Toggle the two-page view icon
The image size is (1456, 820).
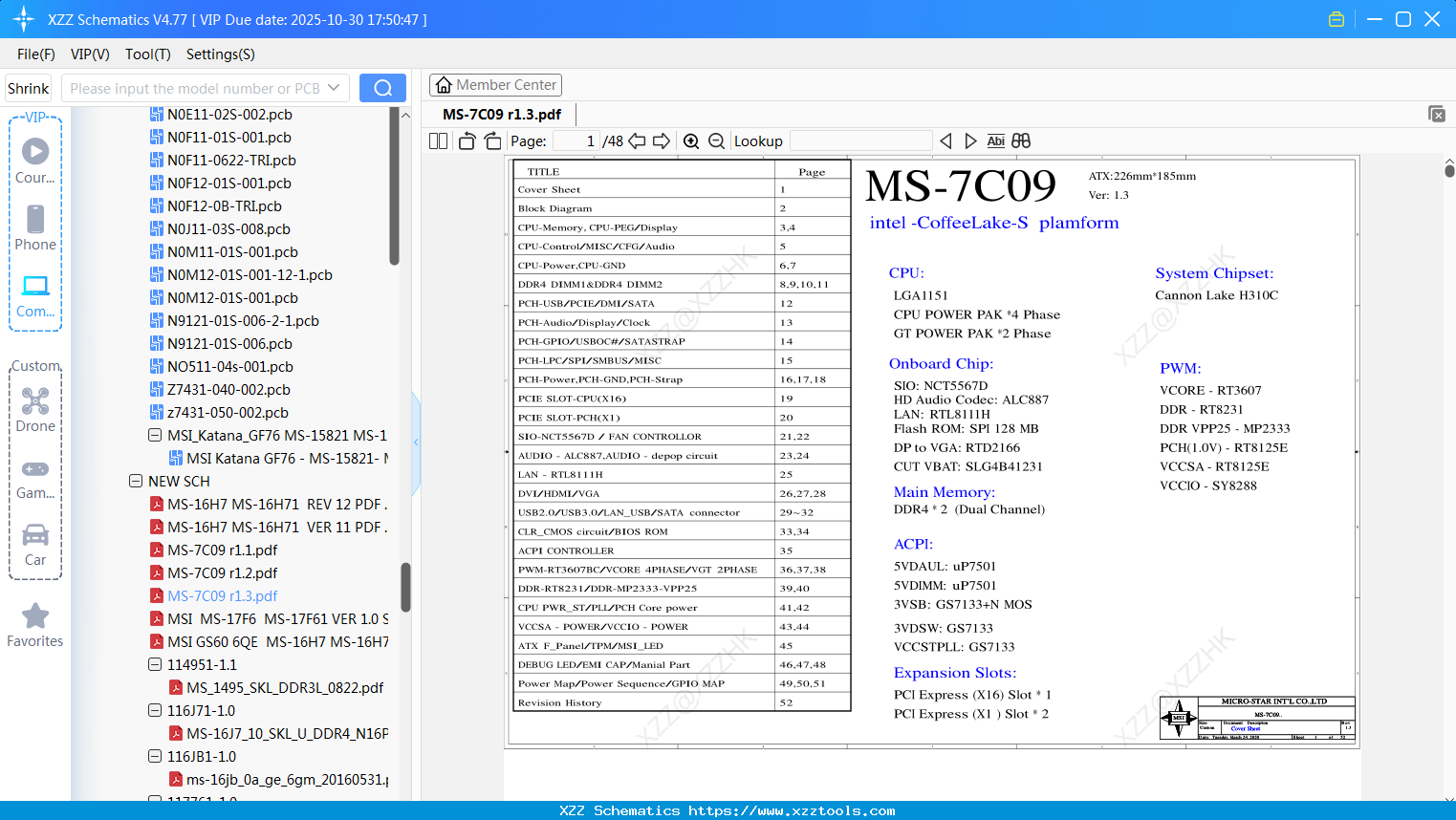point(438,141)
